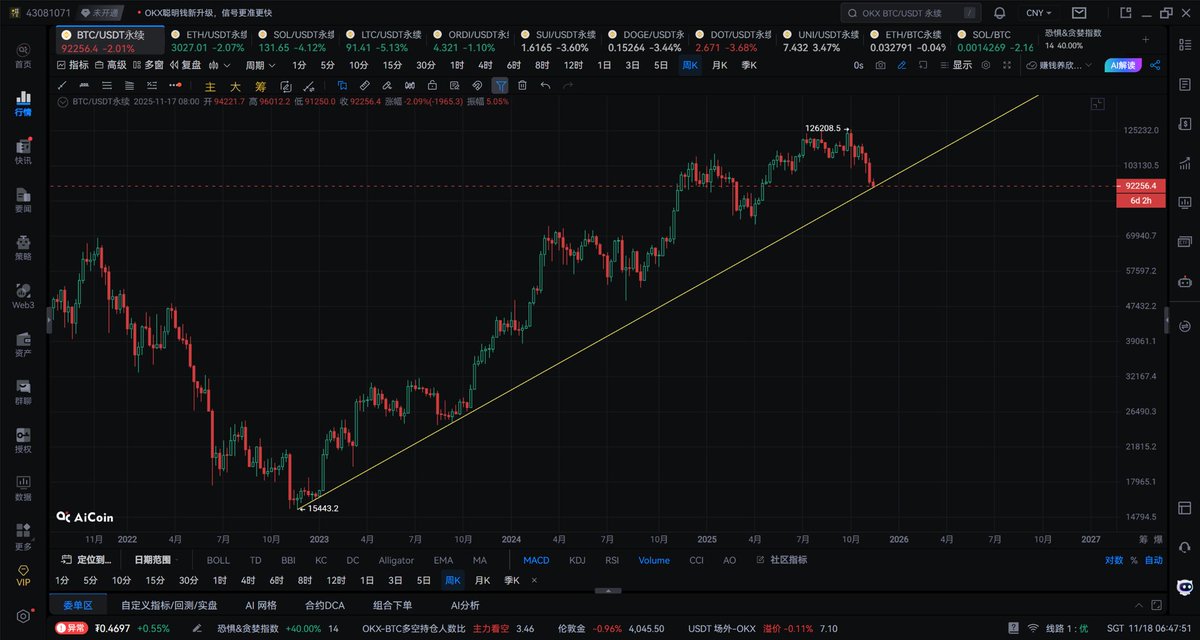Open the 周期 period dropdown

point(260,65)
